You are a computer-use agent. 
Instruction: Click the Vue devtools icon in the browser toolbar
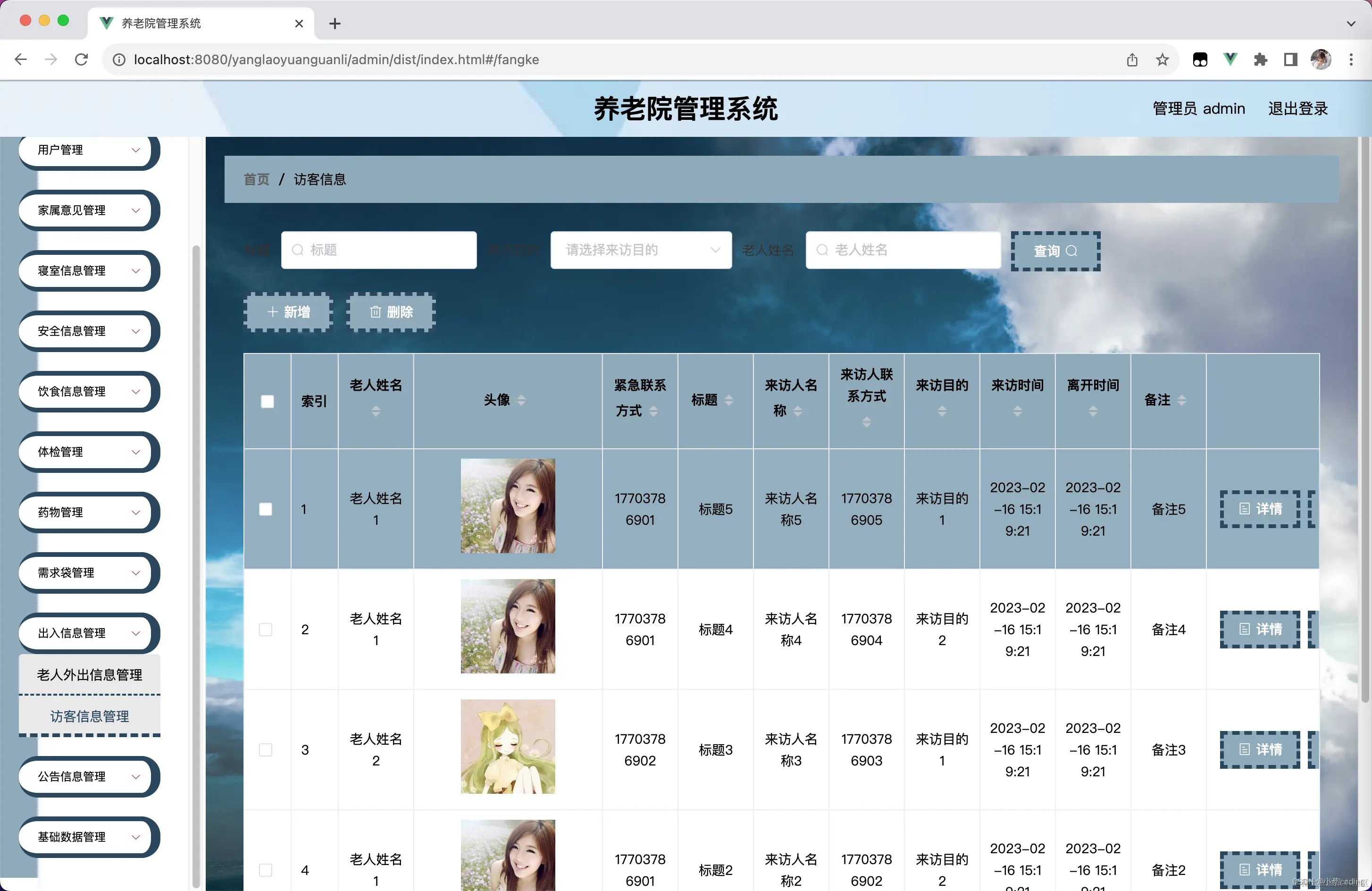coord(1230,59)
